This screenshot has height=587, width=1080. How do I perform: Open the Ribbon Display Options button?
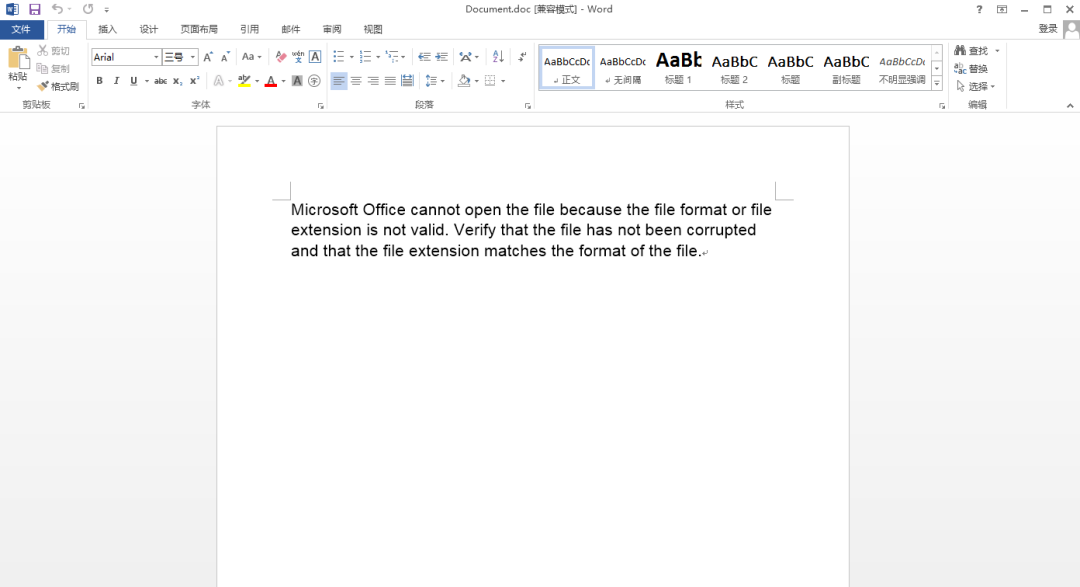[1001, 10]
